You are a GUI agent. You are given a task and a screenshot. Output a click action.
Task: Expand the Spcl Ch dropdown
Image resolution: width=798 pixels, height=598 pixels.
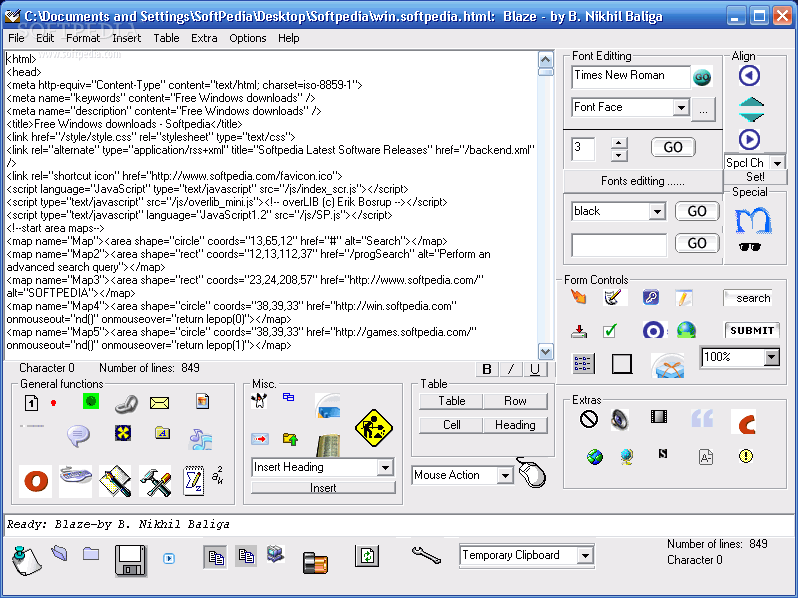[777, 163]
